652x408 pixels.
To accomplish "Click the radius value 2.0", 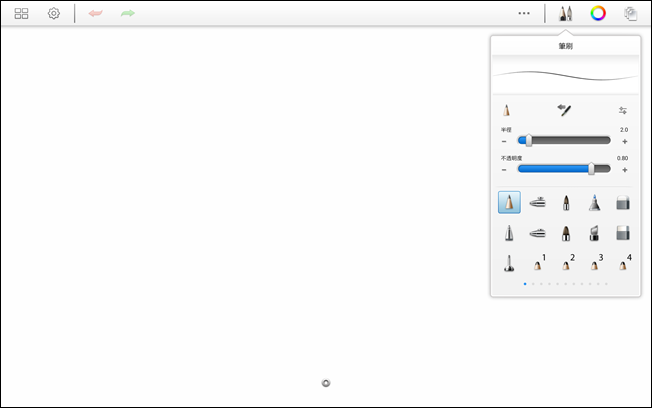I will click(x=624, y=130).
